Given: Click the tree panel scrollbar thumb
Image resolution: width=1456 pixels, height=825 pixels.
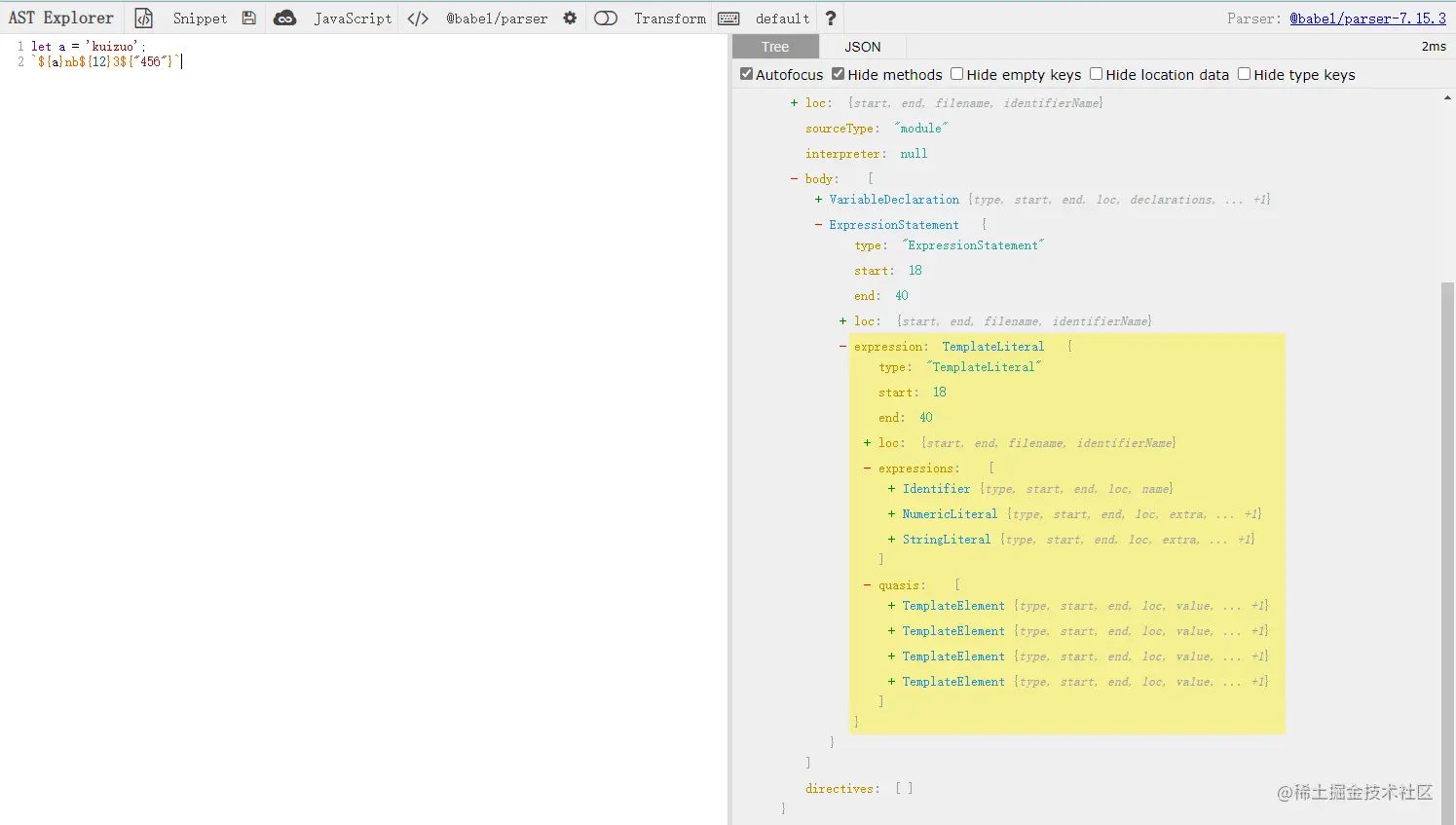Looking at the screenshot, I should 1447,552.
